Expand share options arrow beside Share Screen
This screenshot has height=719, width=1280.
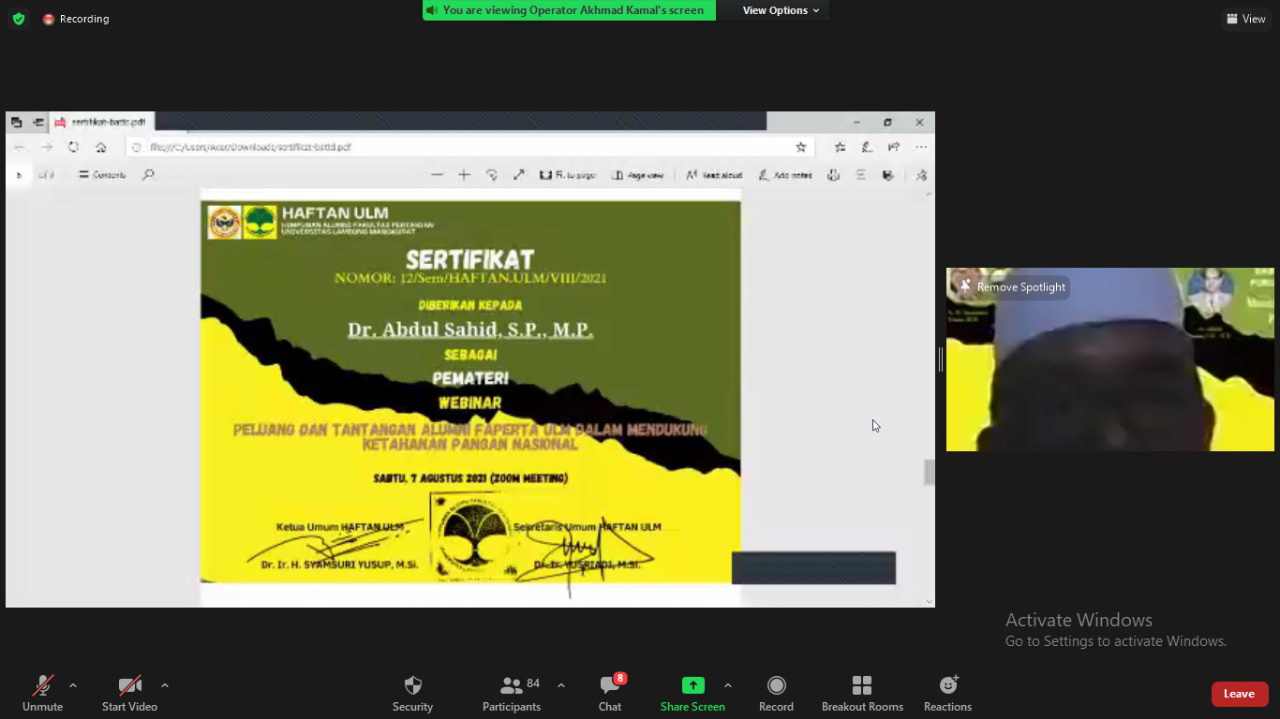[727, 685]
